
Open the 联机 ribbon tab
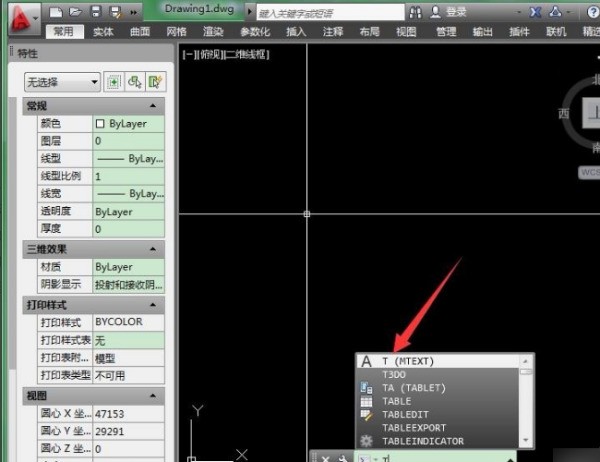(x=556, y=32)
